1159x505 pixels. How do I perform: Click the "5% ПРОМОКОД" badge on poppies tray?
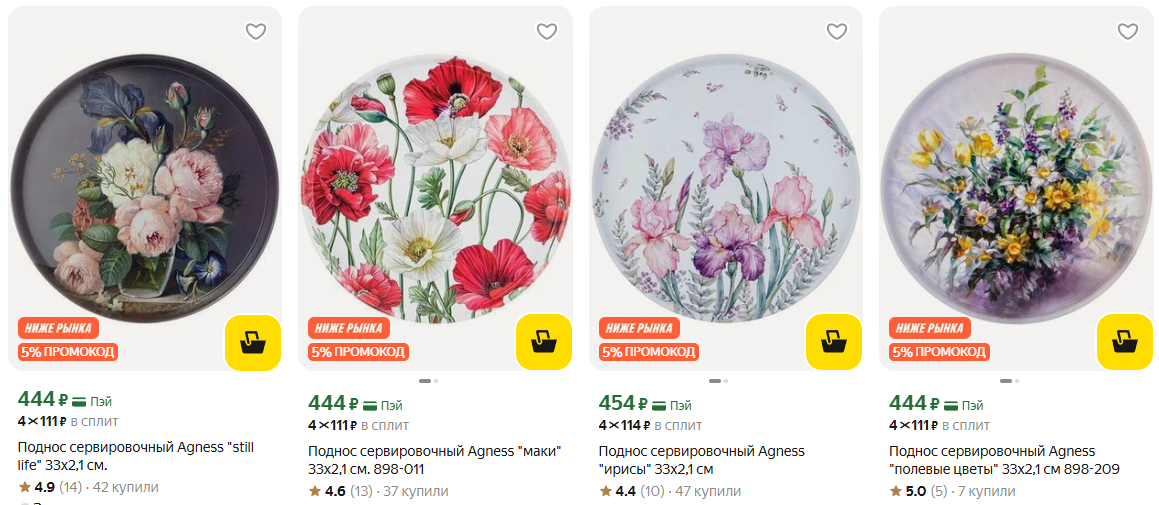tap(358, 352)
